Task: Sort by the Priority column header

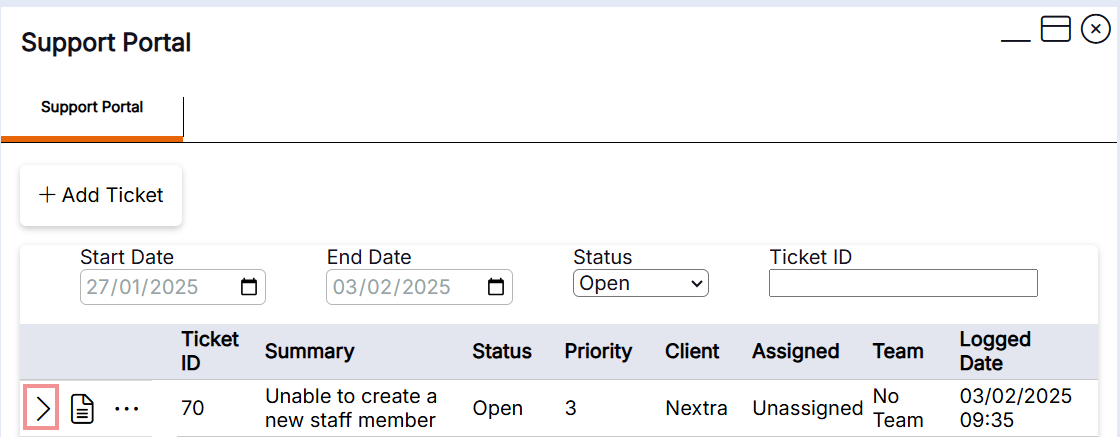Action: tap(598, 351)
